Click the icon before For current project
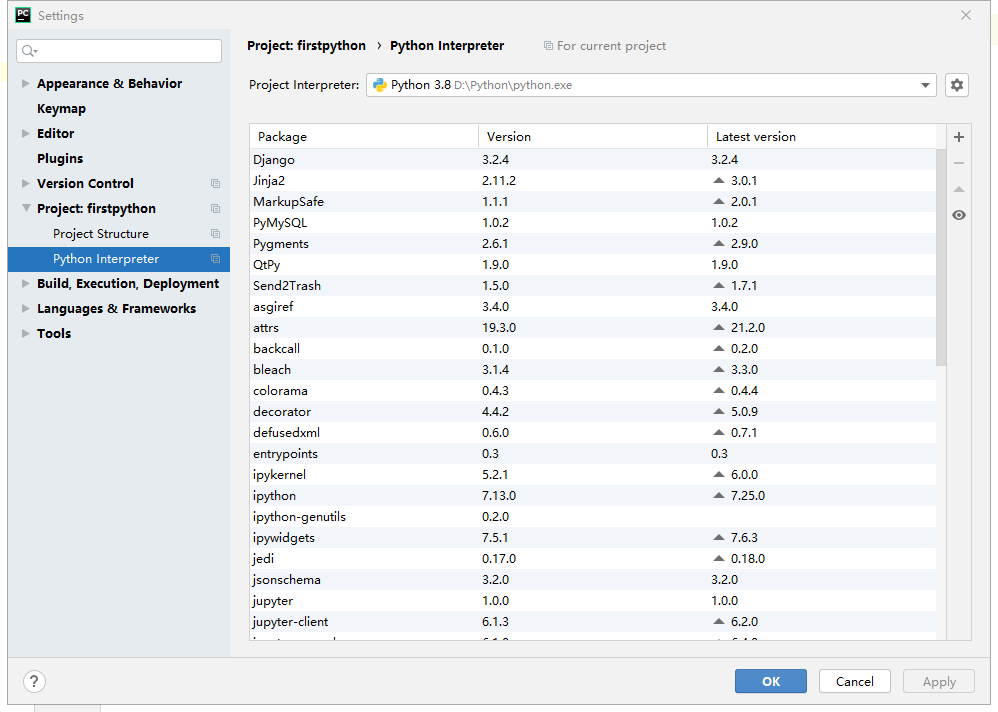998x712 pixels. (x=548, y=46)
